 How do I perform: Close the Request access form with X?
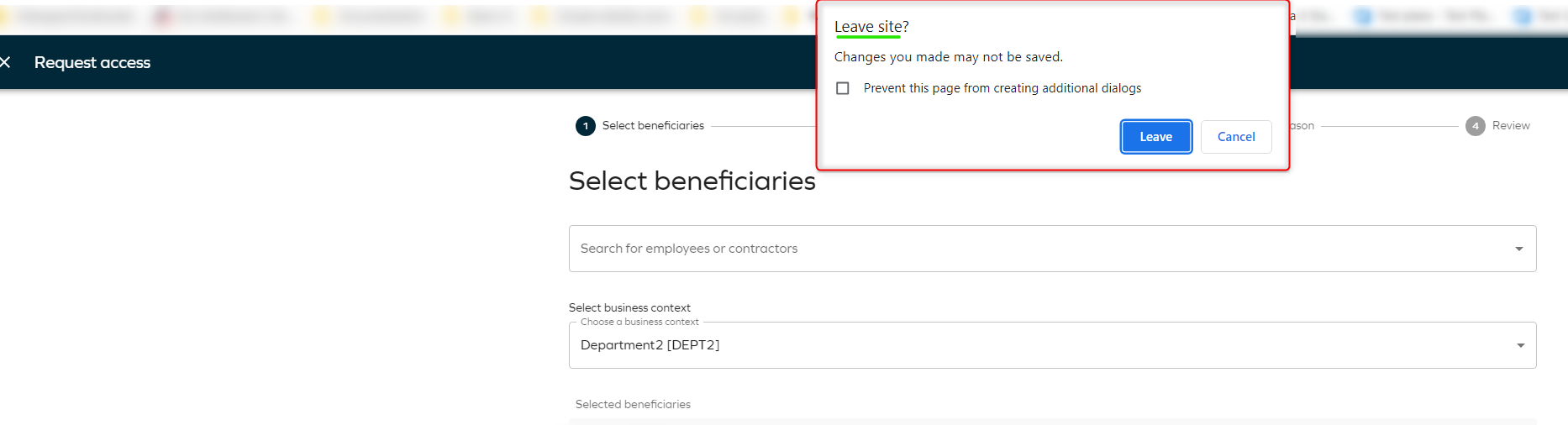click(x=5, y=62)
